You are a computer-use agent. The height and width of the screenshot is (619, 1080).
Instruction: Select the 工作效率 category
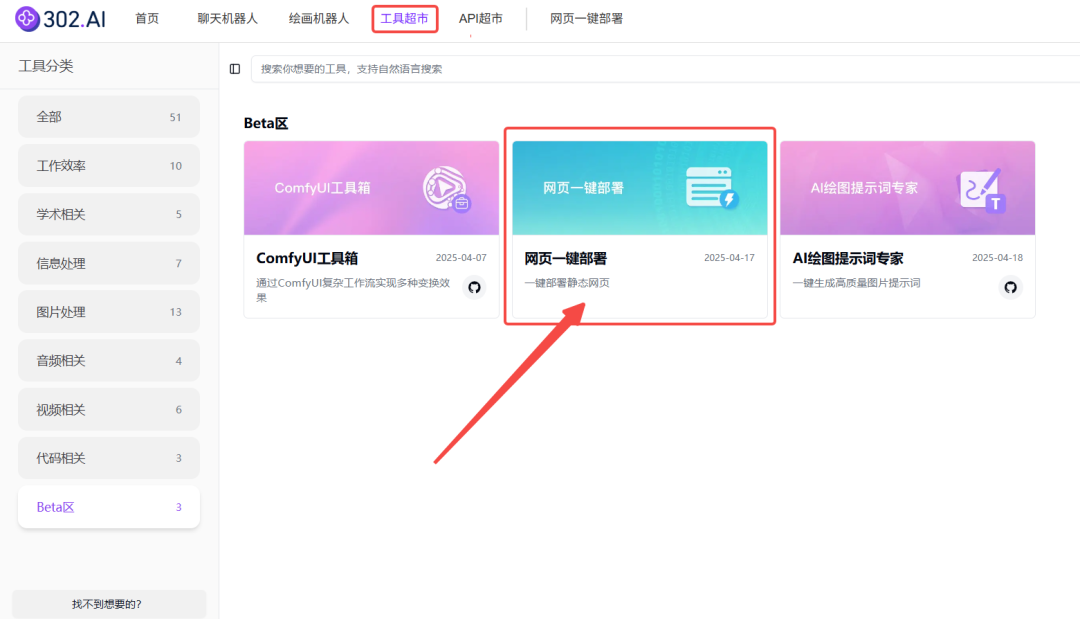point(109,166)
